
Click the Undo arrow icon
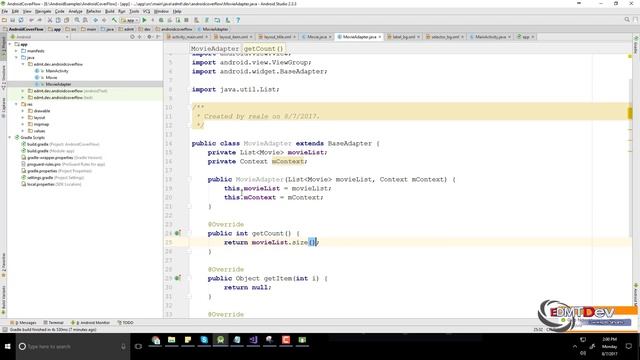click(31, 20)
